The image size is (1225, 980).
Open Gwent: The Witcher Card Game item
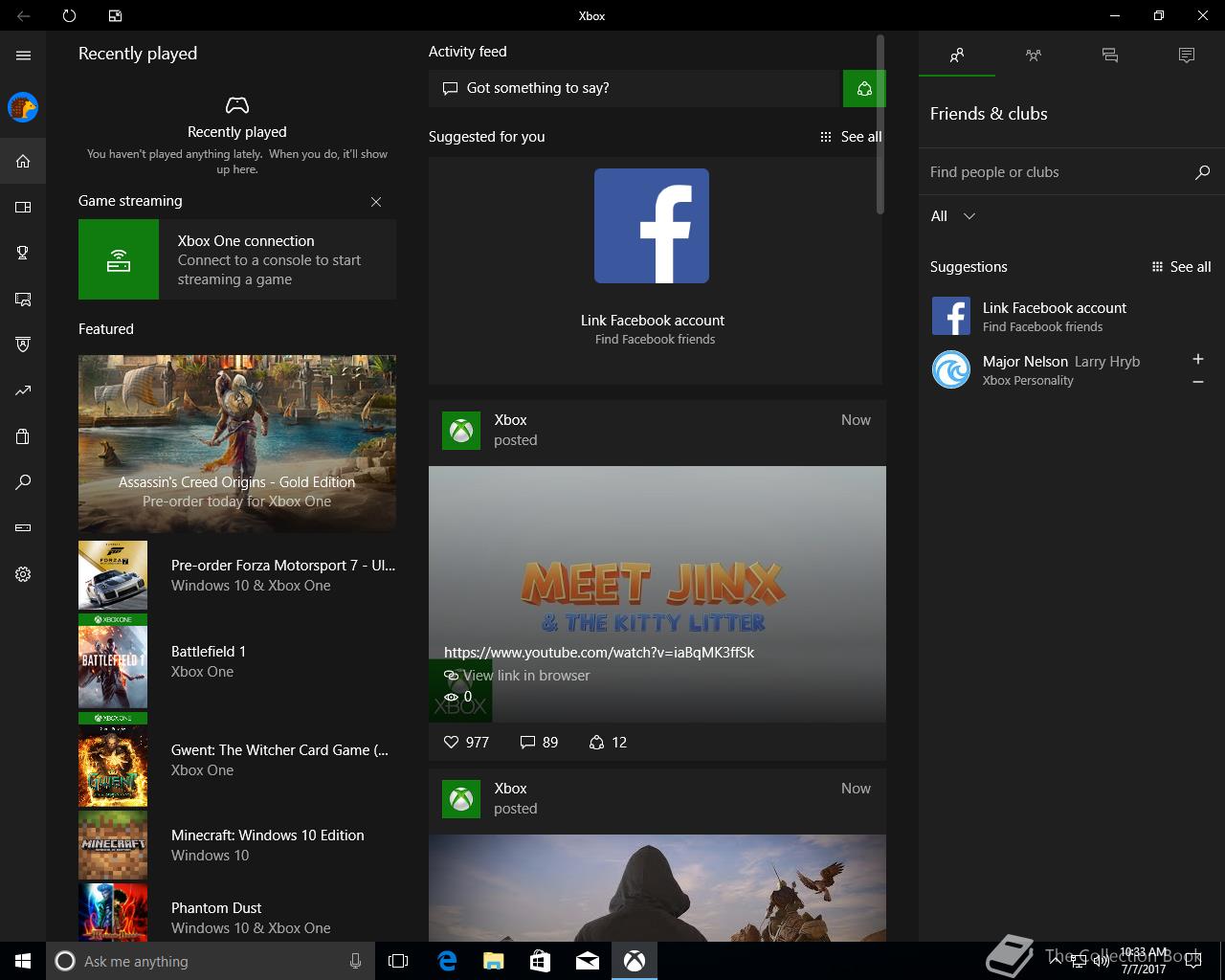[237, 760]
